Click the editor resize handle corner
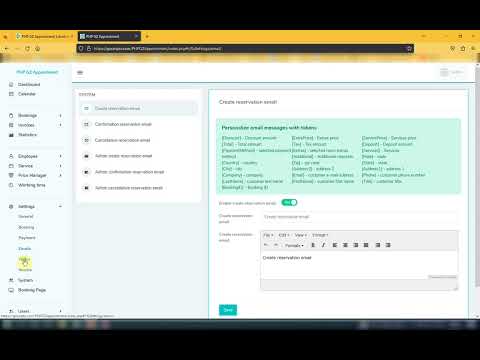The width and height of the screenshot is (480, 360). coord(456,288)
